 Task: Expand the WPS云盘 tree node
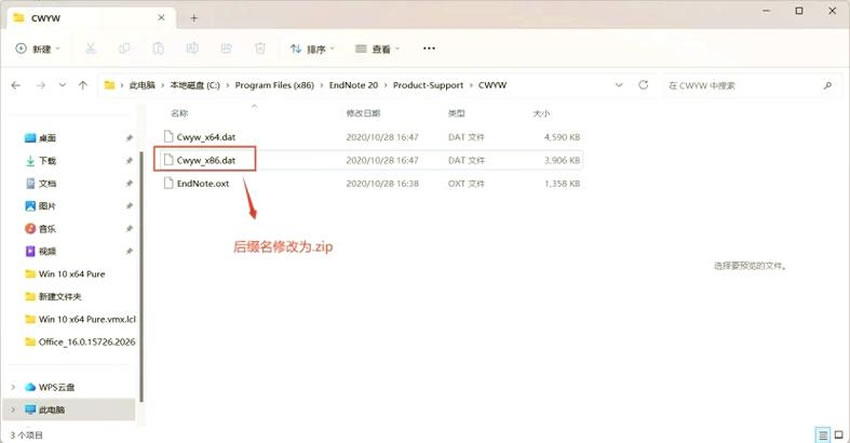pos(13,387)
